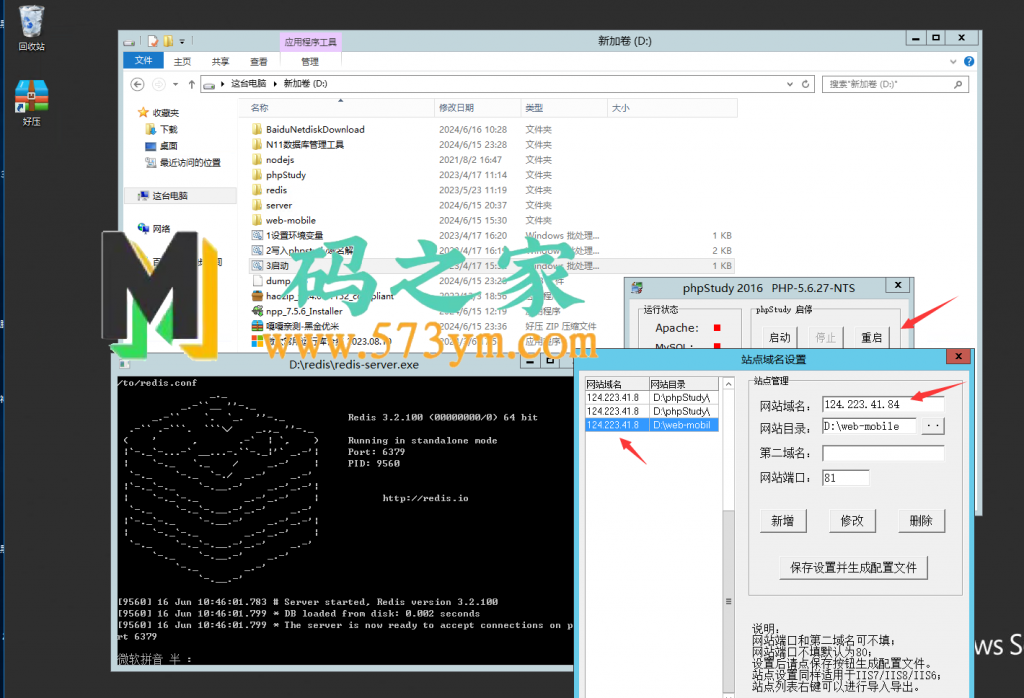Viewport: 1024px width, 698px height.
Task: Close the 站点域名设置 dialog
Action: pyautogui.click(x=958, y=357)
